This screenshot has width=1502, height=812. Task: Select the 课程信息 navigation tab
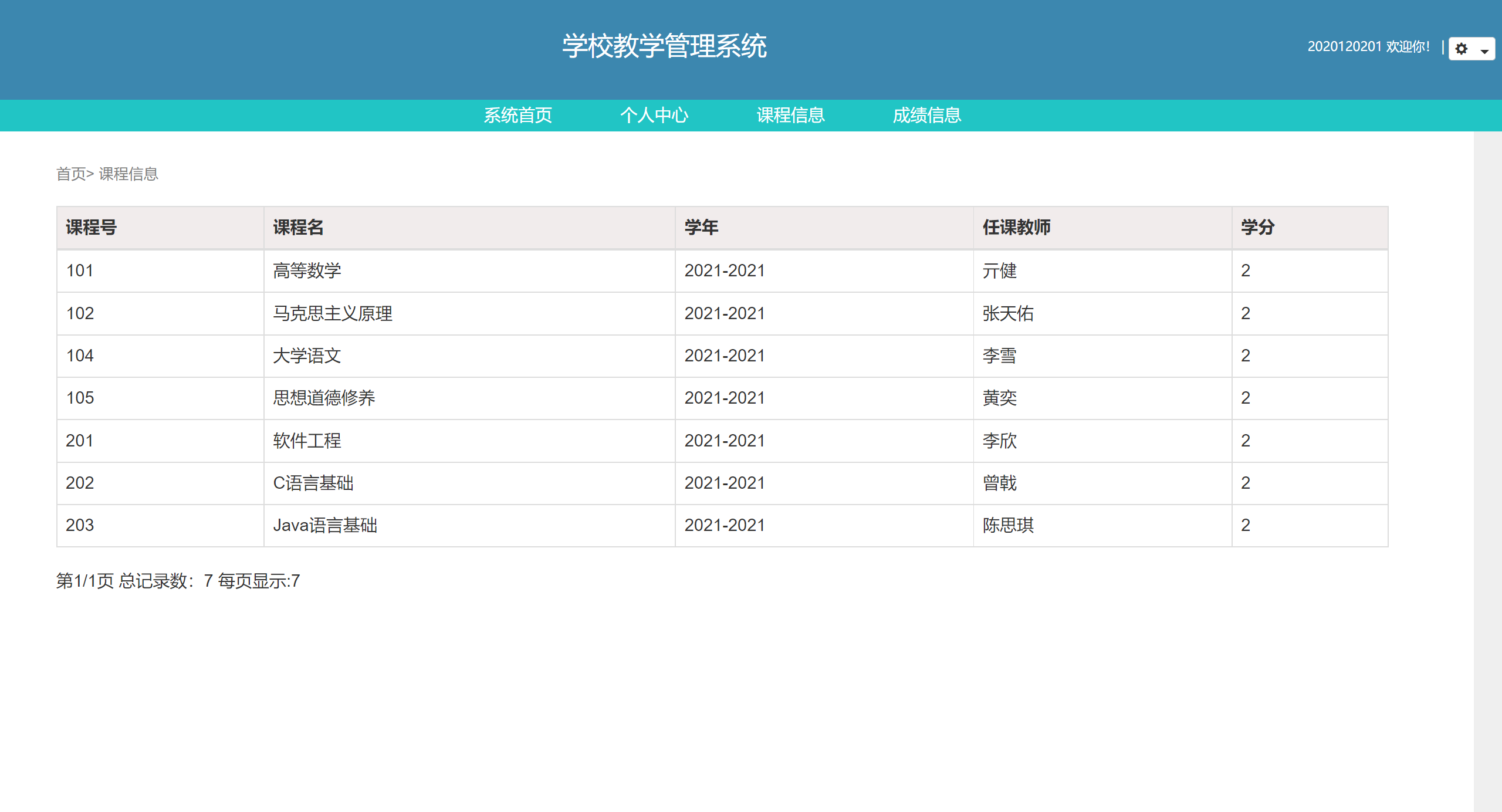(790, 115)
